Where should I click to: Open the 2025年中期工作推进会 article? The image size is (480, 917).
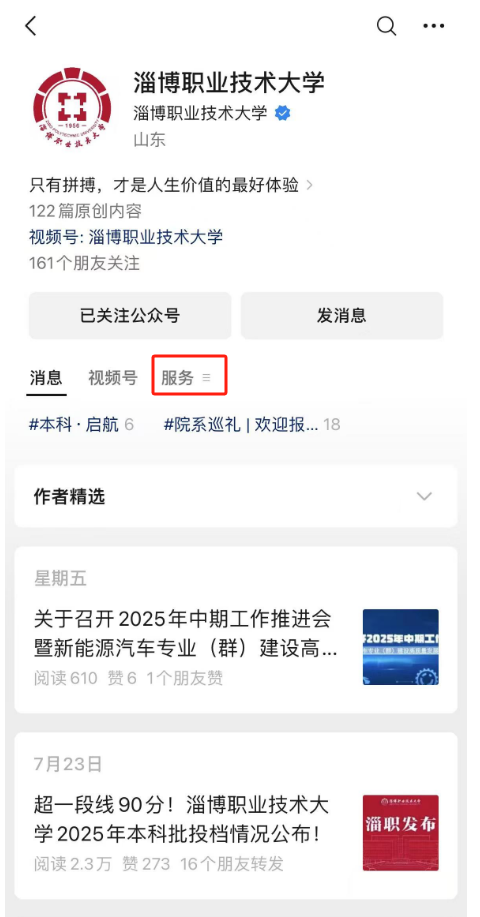pyautogui.click(x=185, y=633)
